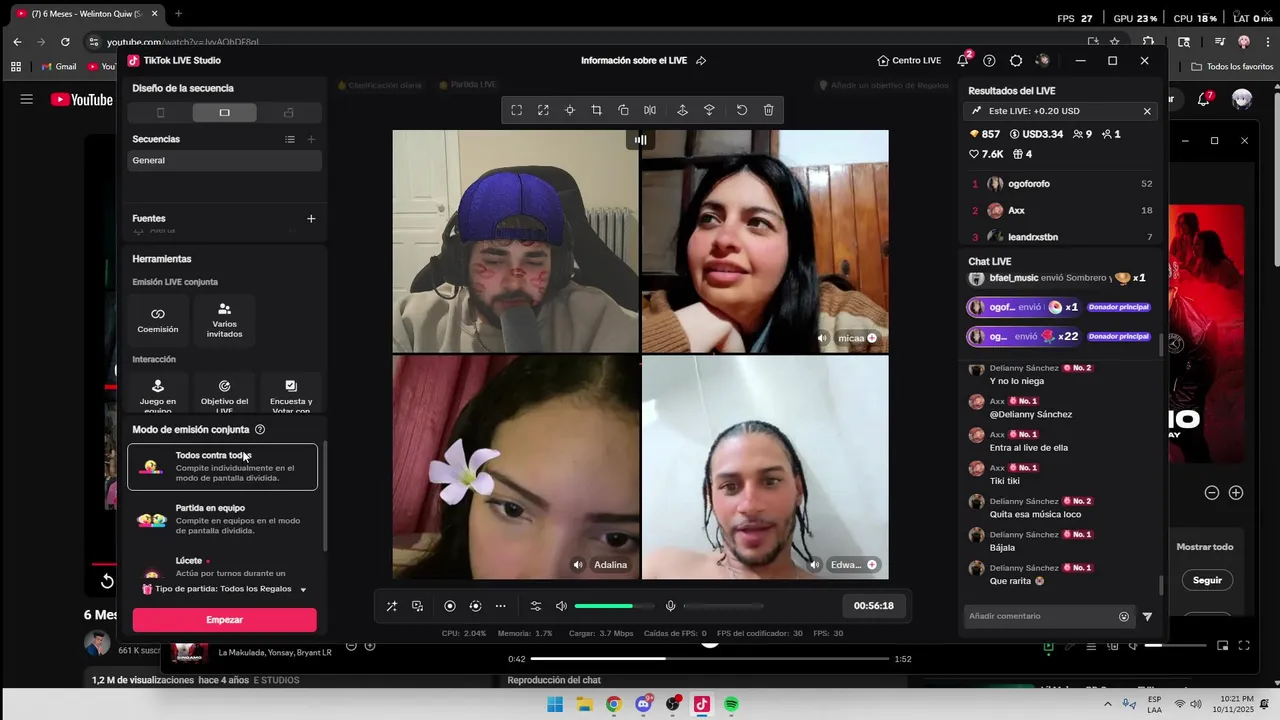Open the effects magic wand icon
This screenshot has height=720, width=1280.
[391, 606]
